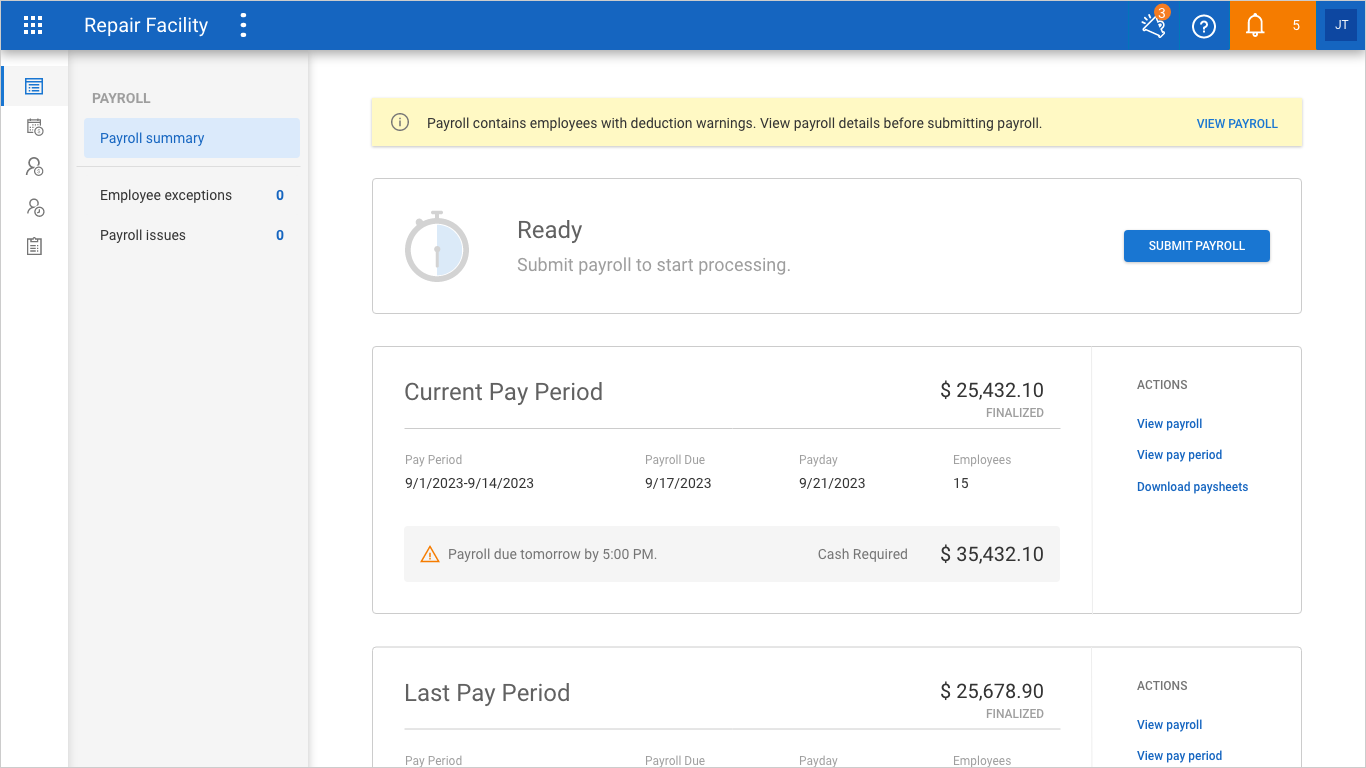Click Download paysheets link
This screenshot has width=1366, height=768.
(x=1192, y=487)
